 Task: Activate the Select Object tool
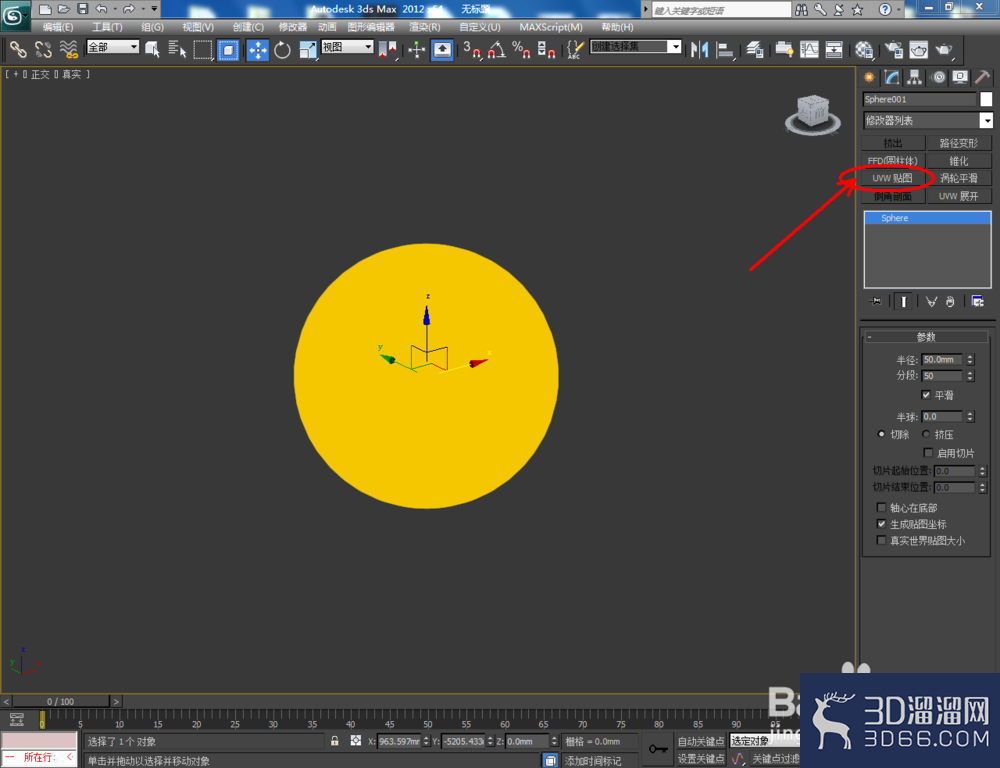152,49
